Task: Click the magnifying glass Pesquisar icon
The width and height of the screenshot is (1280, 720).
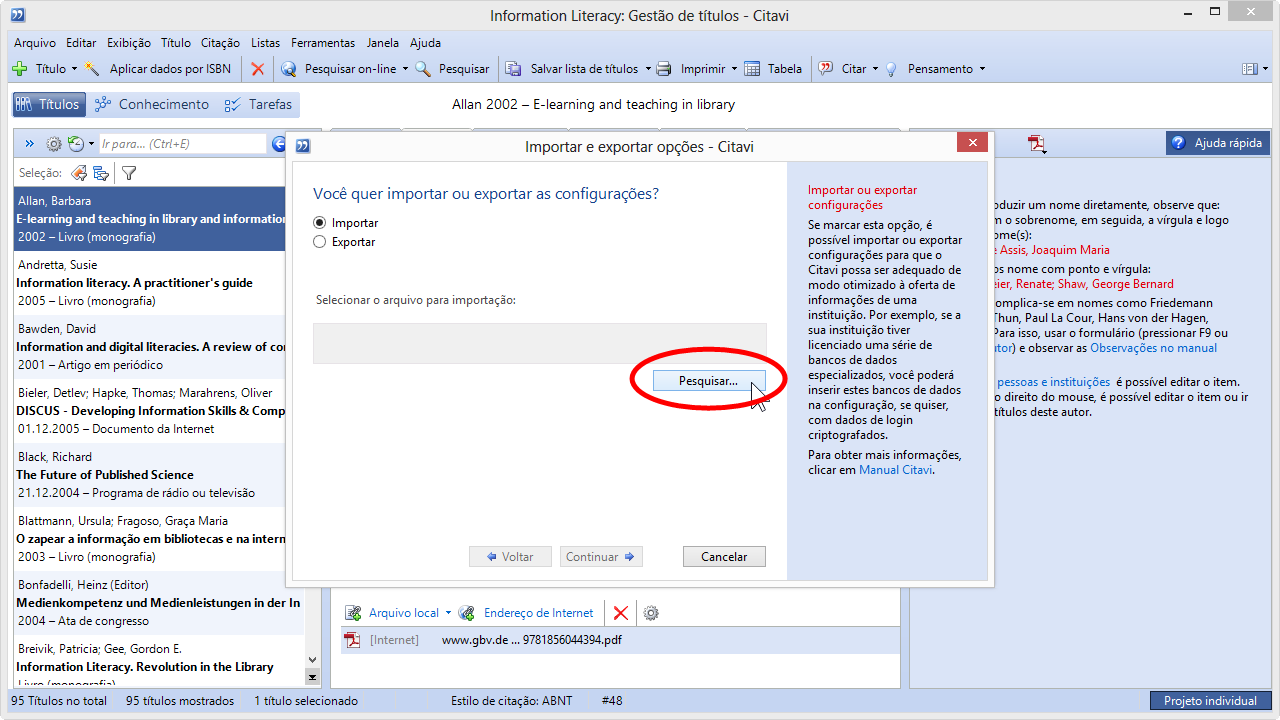Action: click(x=423, y=69)
